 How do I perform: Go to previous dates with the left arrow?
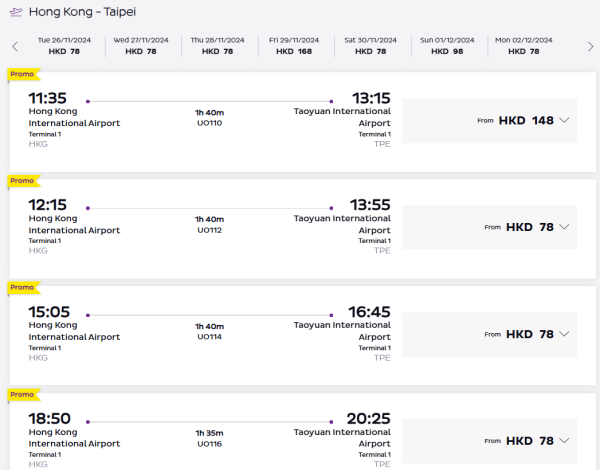tap(15, 46)
